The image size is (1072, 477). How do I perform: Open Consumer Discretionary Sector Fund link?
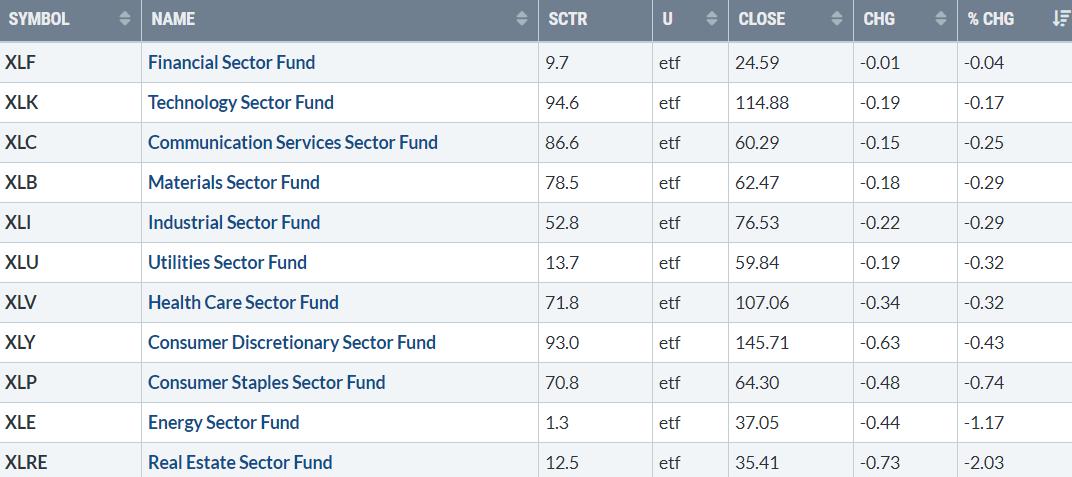pos(291,342)
